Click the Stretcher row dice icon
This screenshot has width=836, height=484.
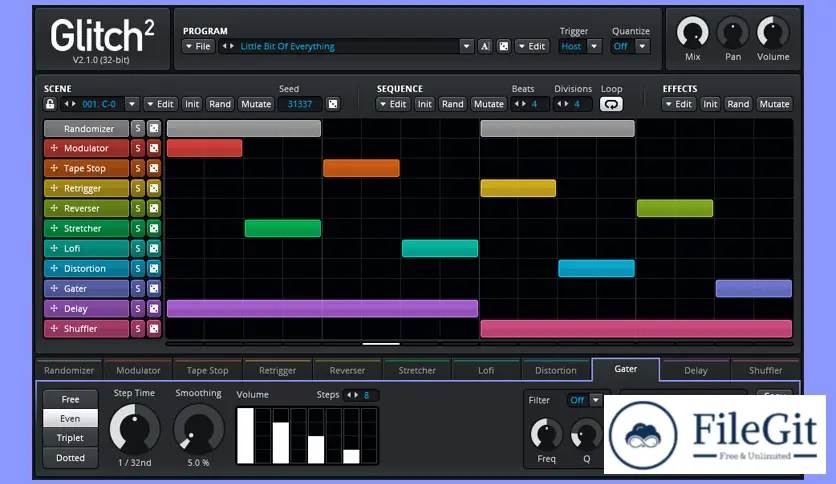[154, 229]
